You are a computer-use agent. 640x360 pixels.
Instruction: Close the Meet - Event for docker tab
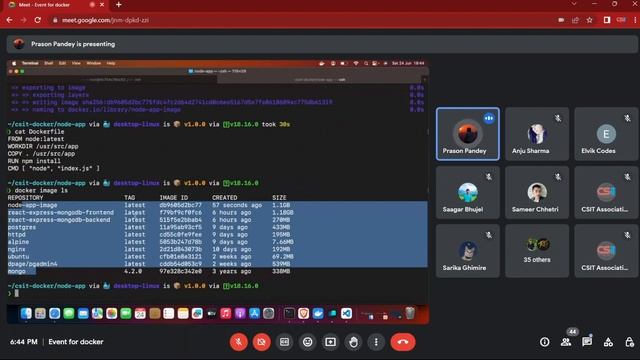point(102,5)
